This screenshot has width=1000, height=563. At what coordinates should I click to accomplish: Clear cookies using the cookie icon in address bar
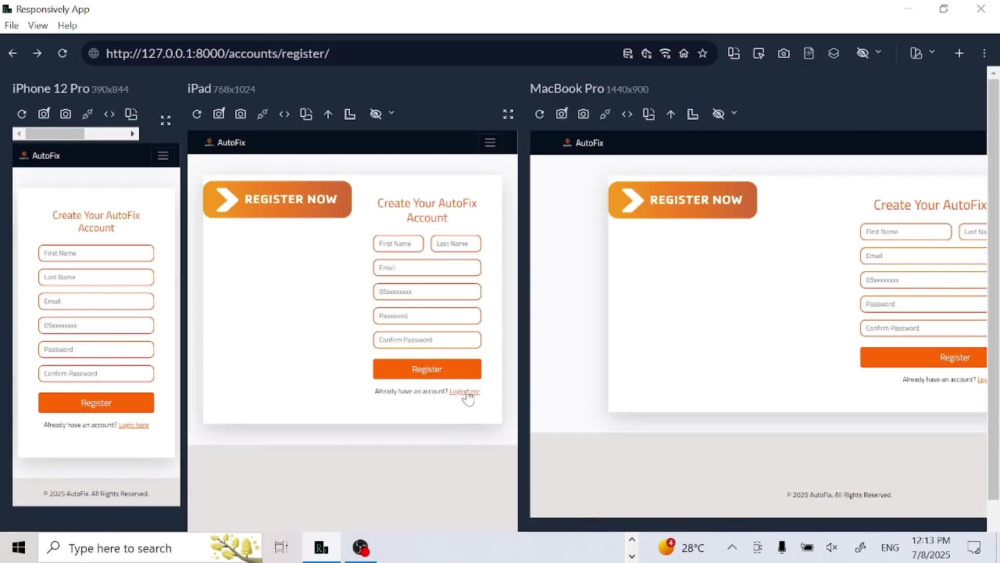coord(646,54)
